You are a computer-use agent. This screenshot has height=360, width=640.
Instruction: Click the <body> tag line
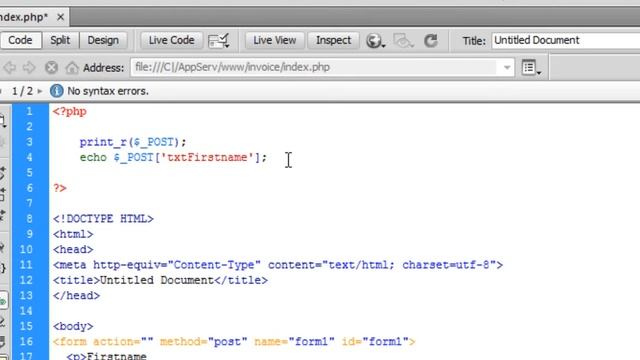pyautogui.click(x=73, y=327)
